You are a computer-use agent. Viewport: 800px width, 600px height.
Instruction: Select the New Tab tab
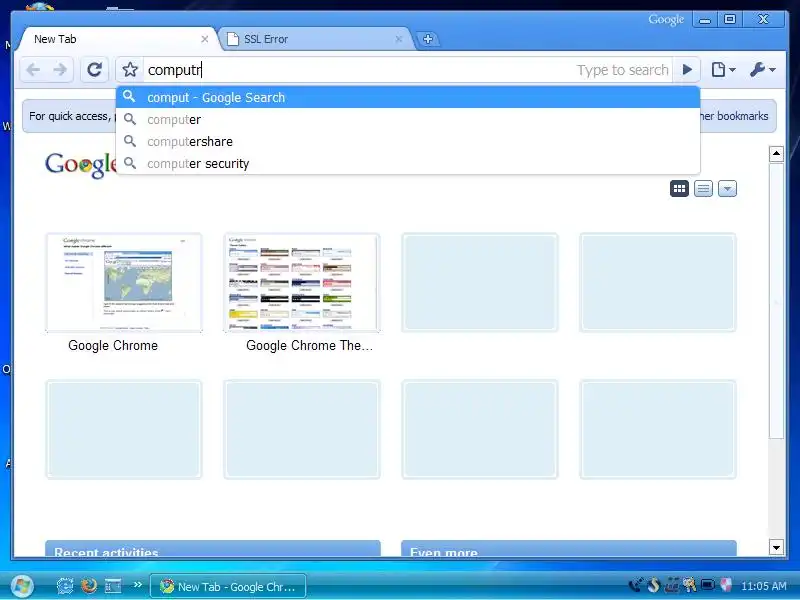tap(115, 39)
